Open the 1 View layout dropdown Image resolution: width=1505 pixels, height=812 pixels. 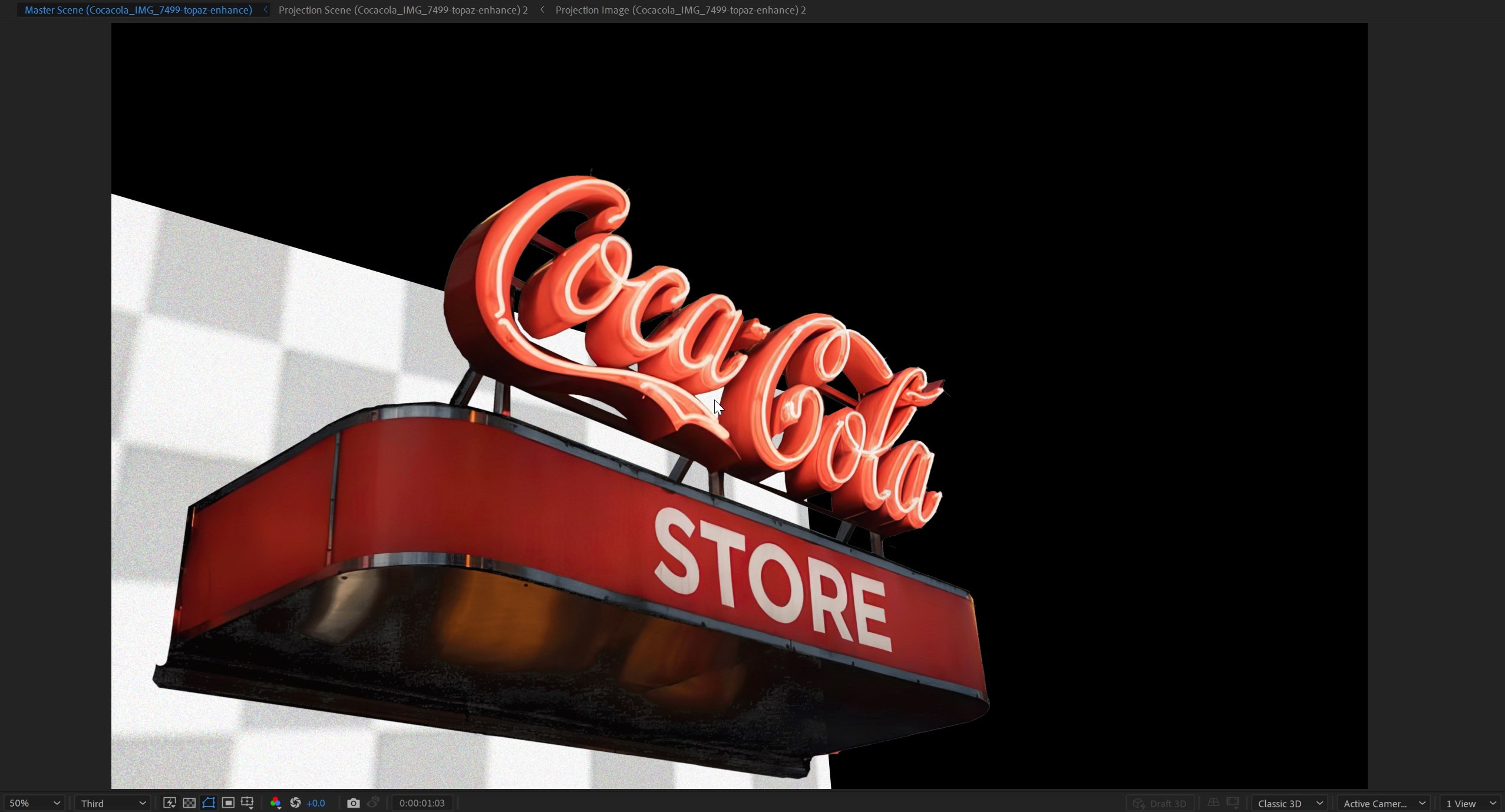pos(1471,803)
